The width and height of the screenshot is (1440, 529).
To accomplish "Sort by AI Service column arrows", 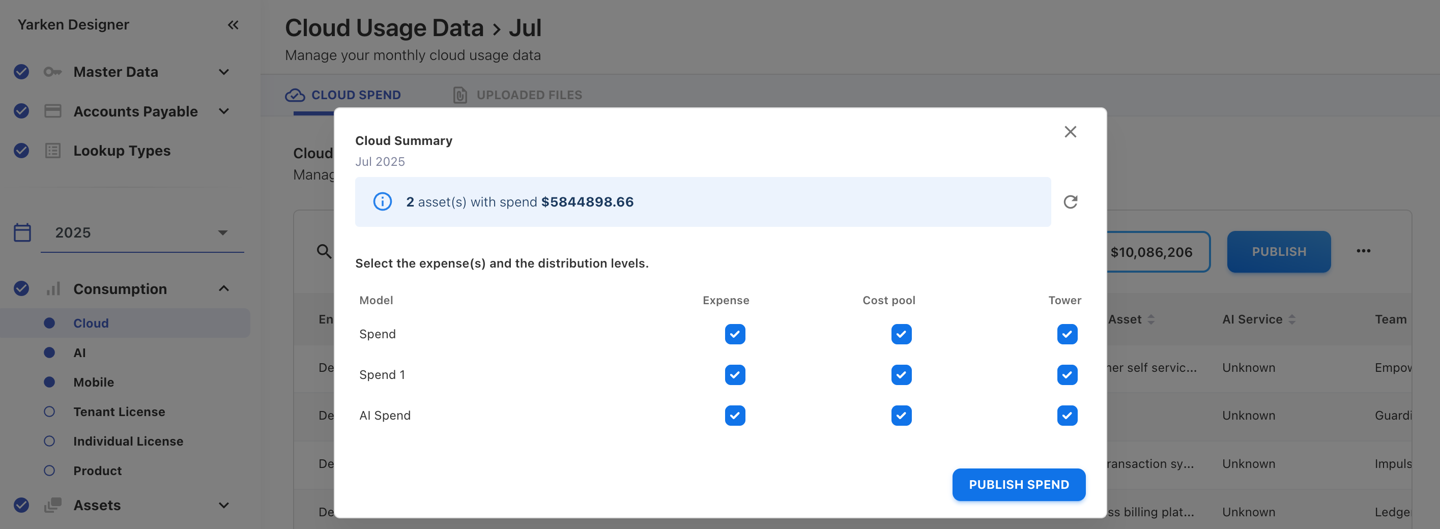I will coord(1292,320).
